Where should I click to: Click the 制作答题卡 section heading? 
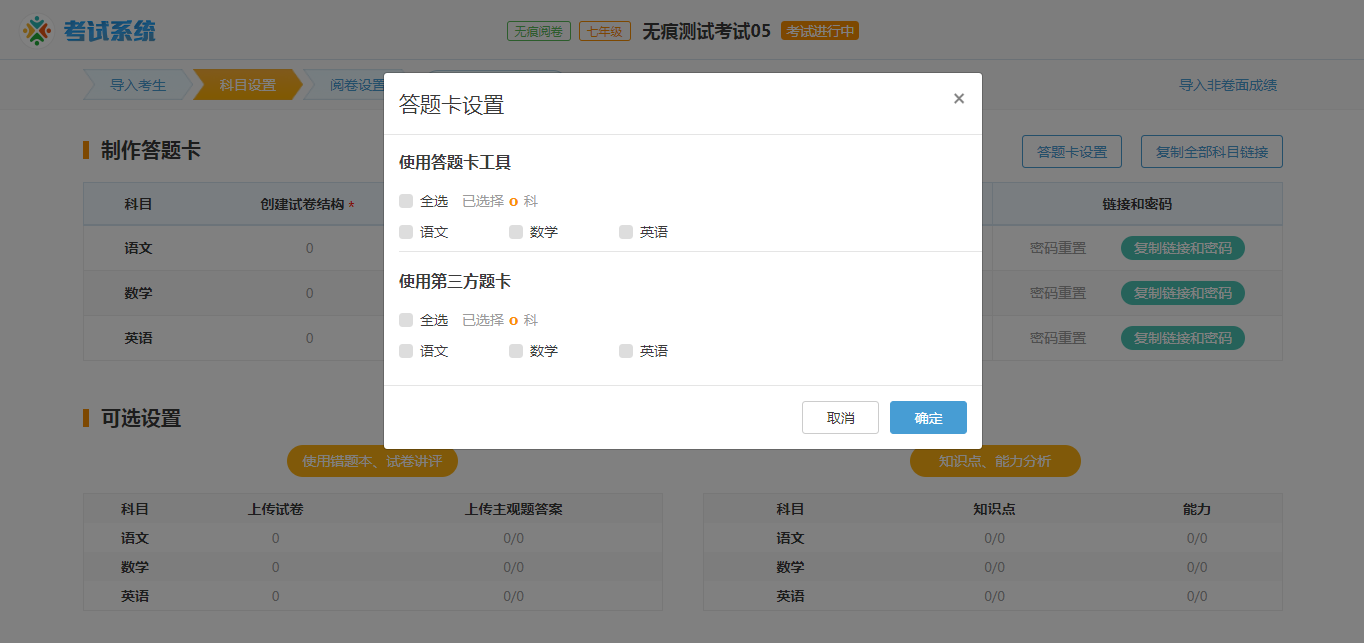(151, 151)
